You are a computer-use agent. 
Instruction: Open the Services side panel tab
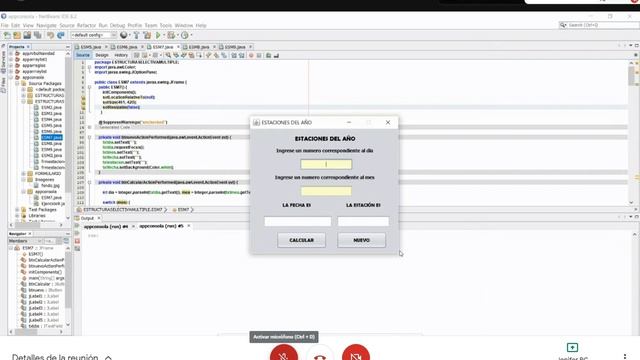click(3, 62)
